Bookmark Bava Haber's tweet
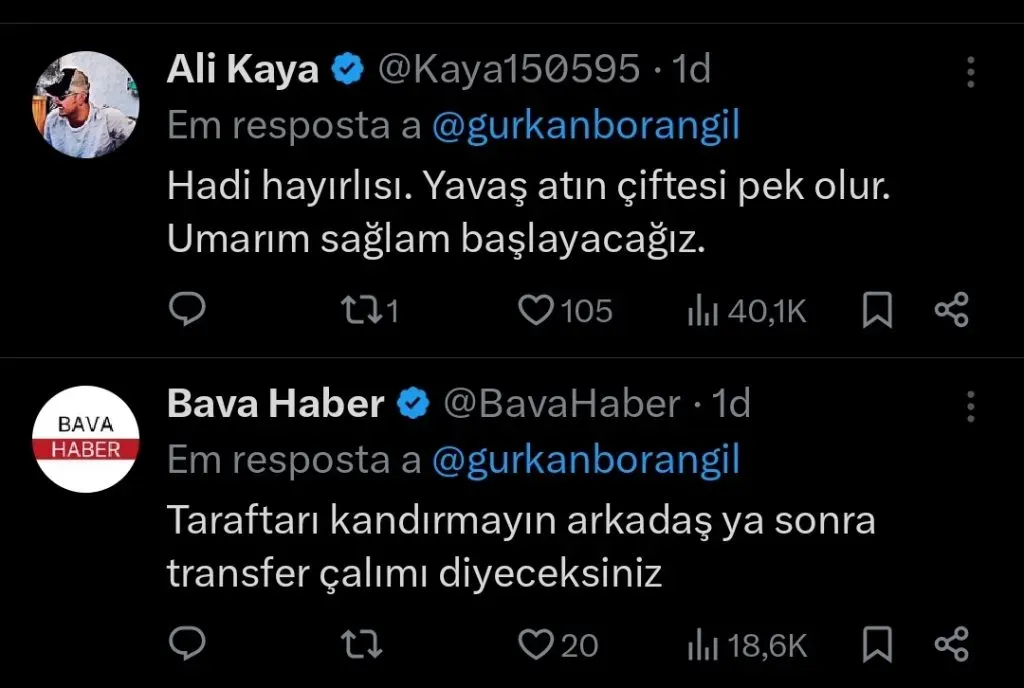Screen dimensions: 1024x688 pos(877,644)
